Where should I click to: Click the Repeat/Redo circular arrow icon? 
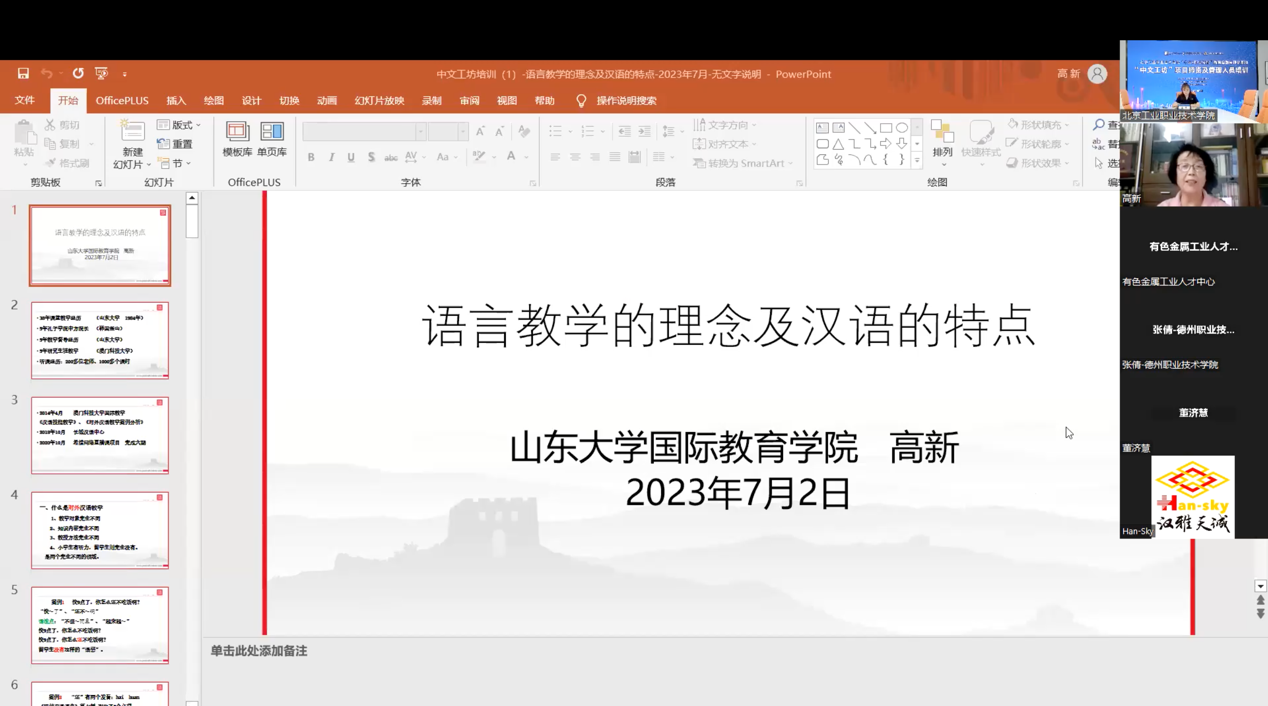click(78, 74)
